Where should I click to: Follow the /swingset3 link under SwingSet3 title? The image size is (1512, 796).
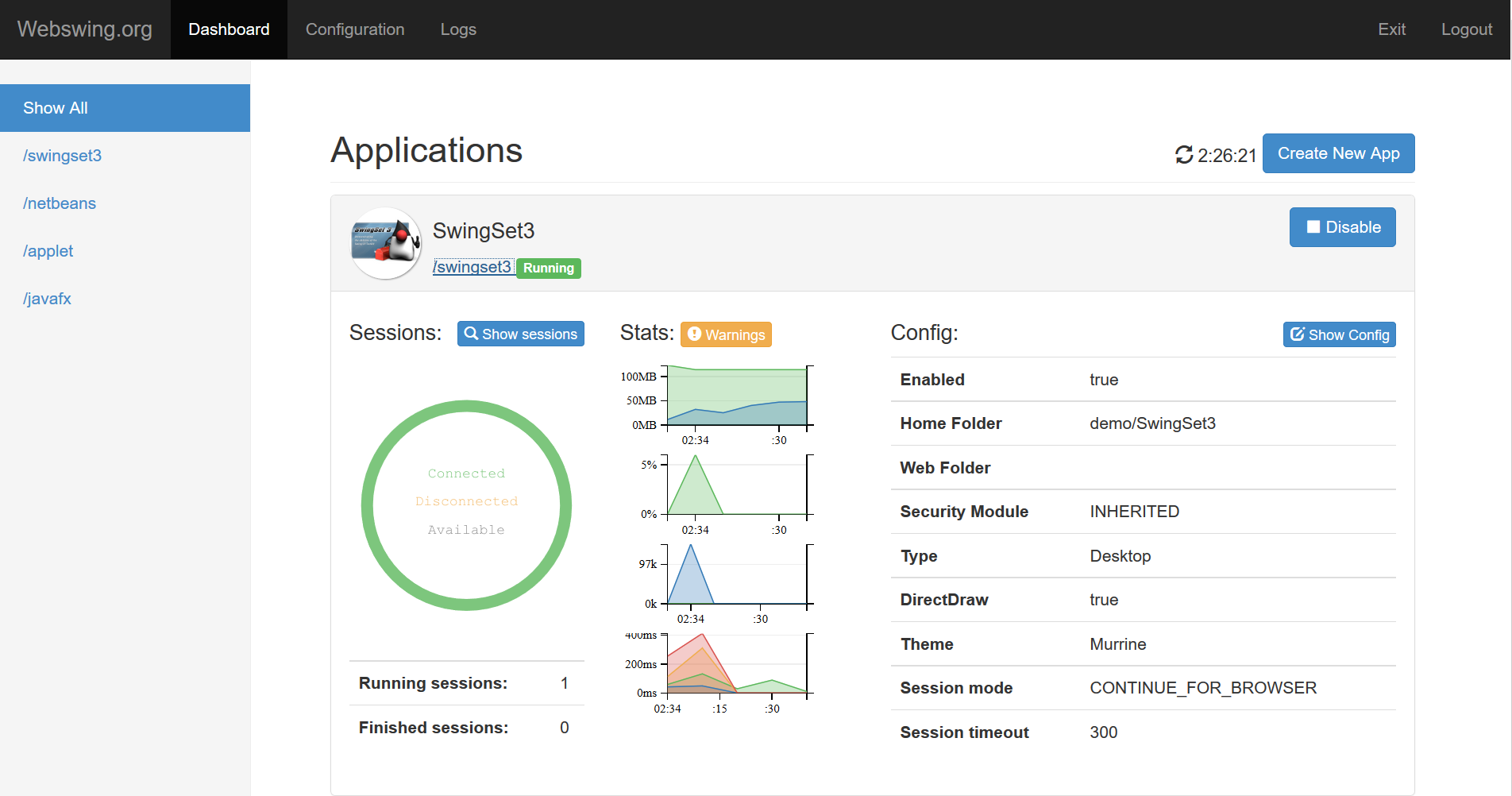click(x=472, y=267)
